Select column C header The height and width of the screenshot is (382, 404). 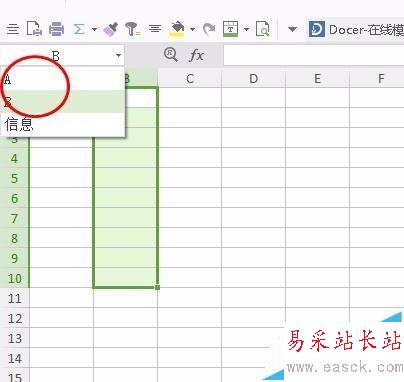point(190,79)
